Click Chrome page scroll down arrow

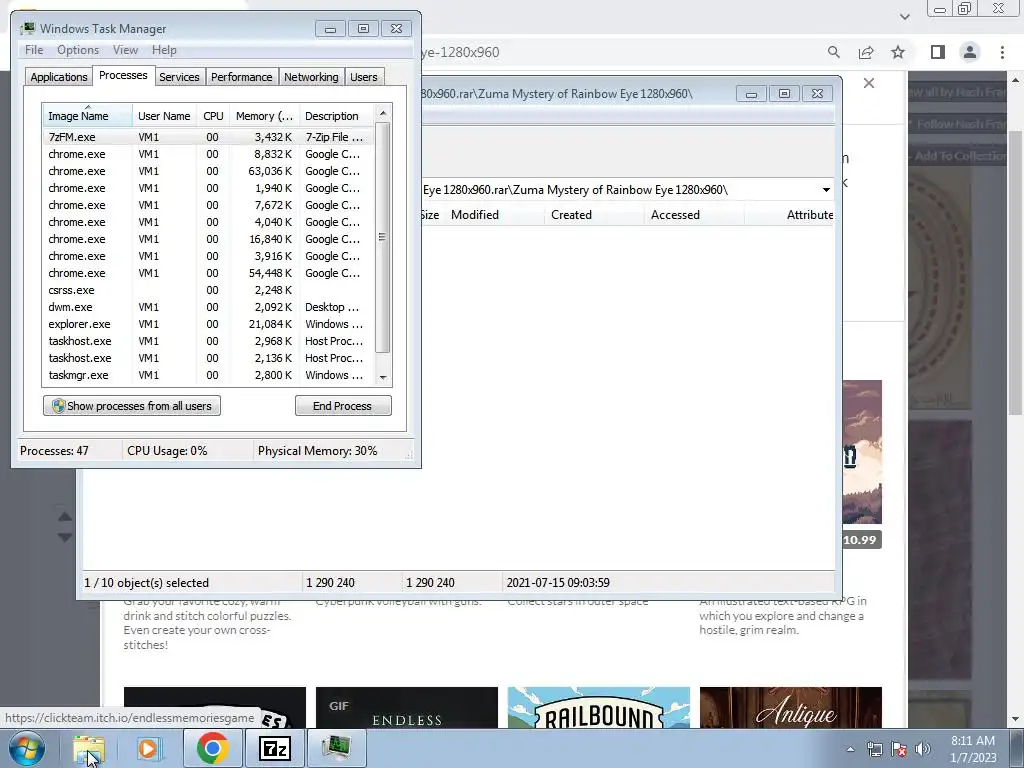point(1015,719)
